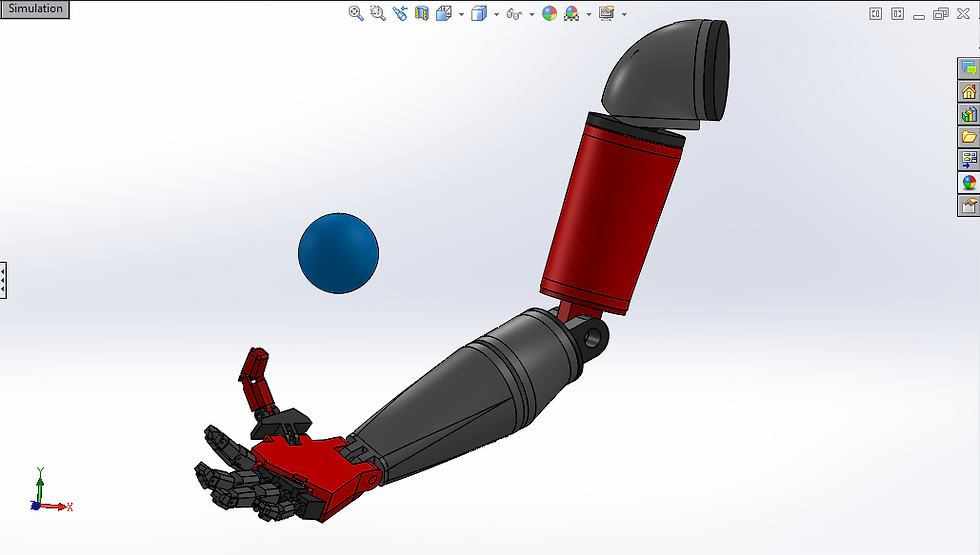Expand the View Settings dropdown arrow

tap(624, 14)
